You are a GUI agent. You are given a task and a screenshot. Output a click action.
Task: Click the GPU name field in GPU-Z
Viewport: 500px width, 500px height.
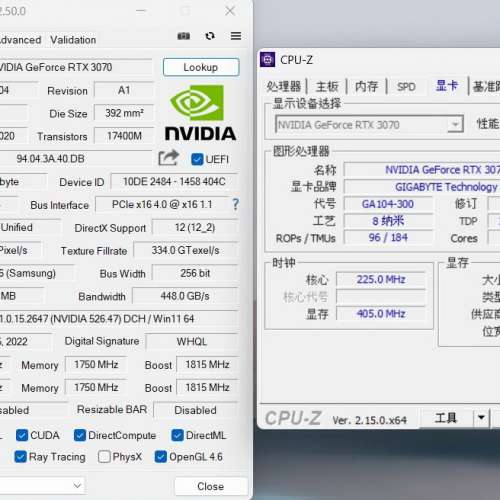click(x=76, y=67)
